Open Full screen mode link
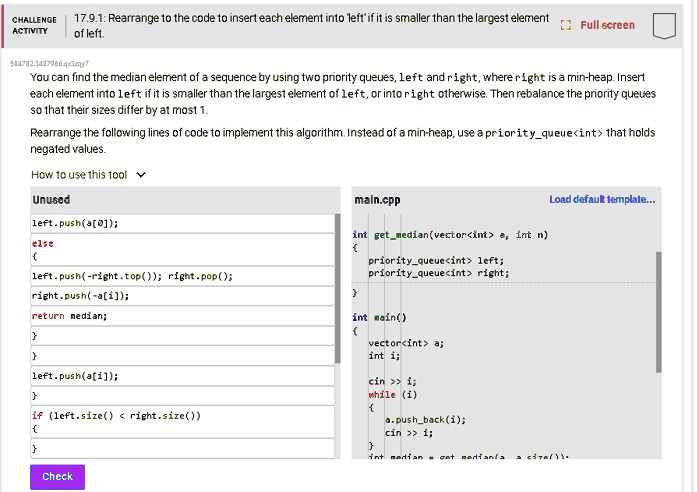 coord(607,25)
